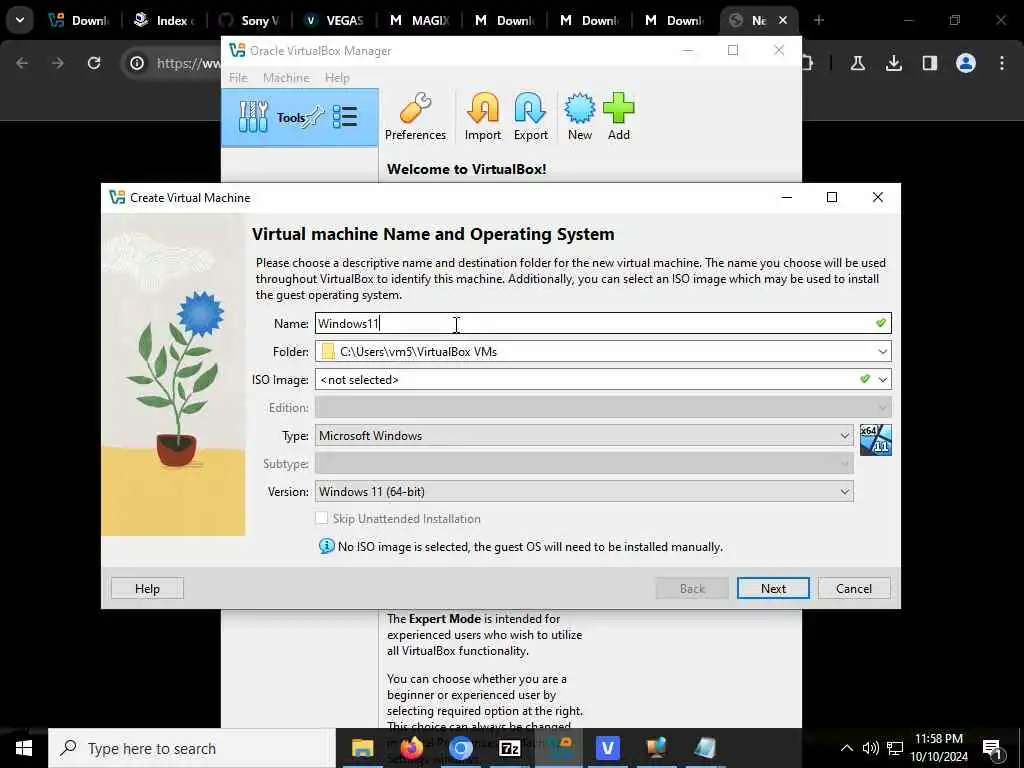Viewport: 1024px width, 768px height.
Task: Click the browser labs flask icon
Action: coord(857,63)
